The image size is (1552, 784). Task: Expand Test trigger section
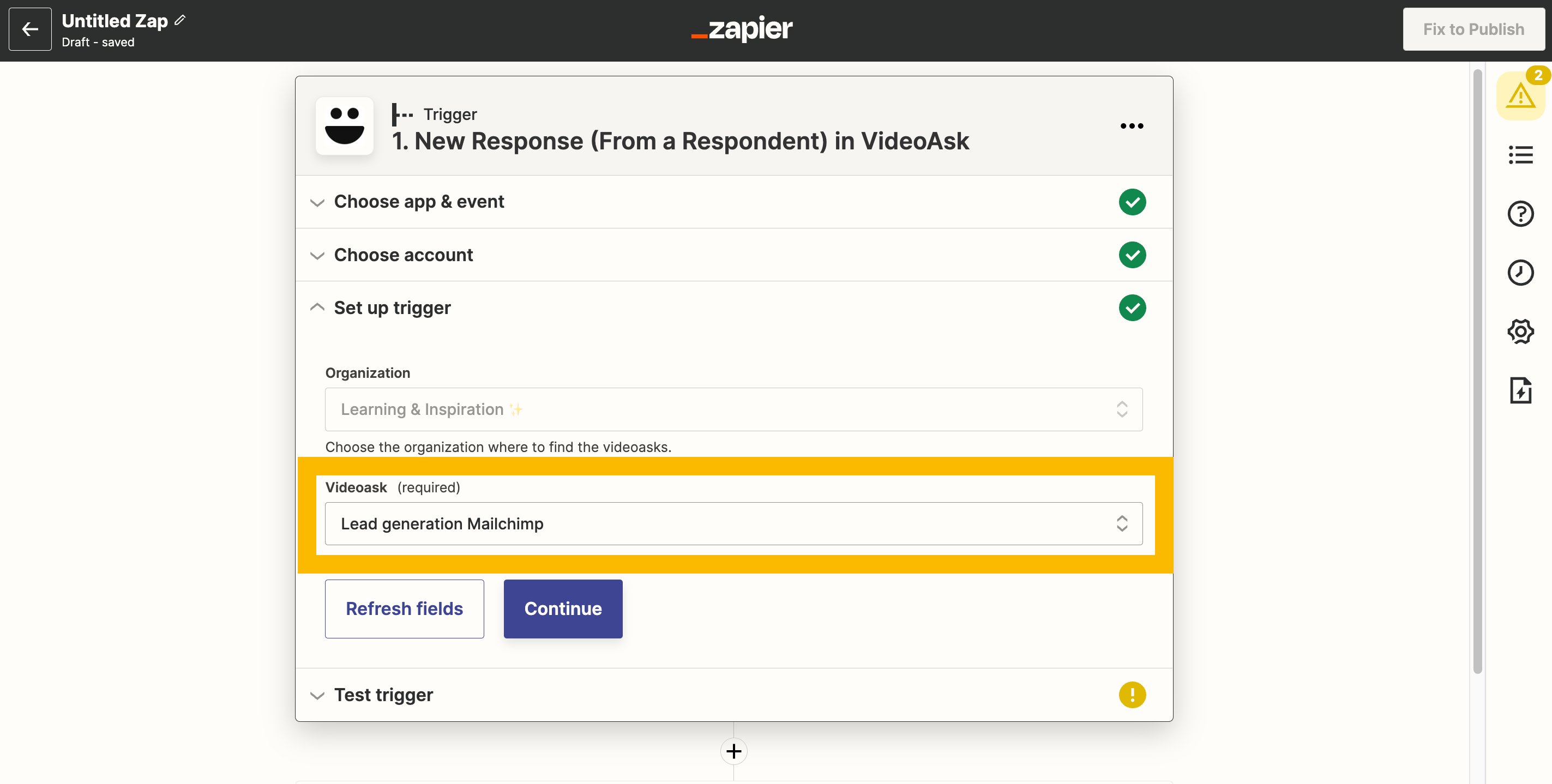pos(734,695)
